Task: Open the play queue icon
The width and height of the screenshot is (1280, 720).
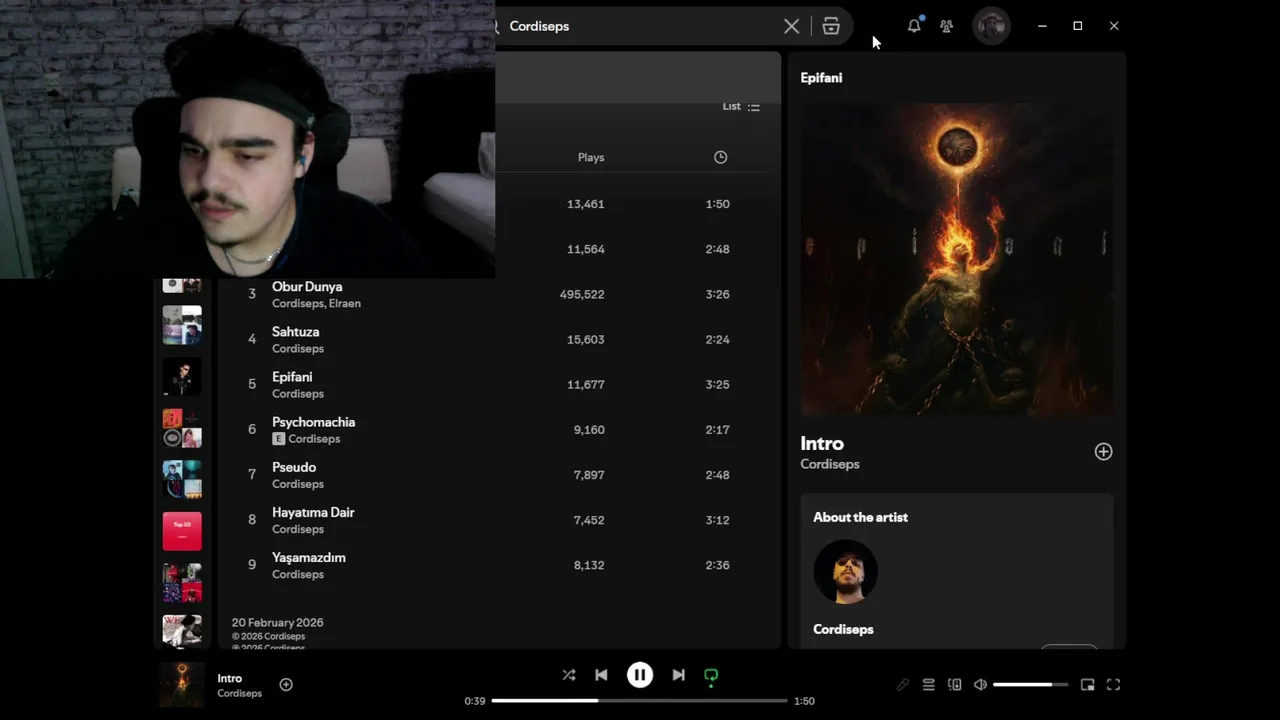Action: click(928, 685)
